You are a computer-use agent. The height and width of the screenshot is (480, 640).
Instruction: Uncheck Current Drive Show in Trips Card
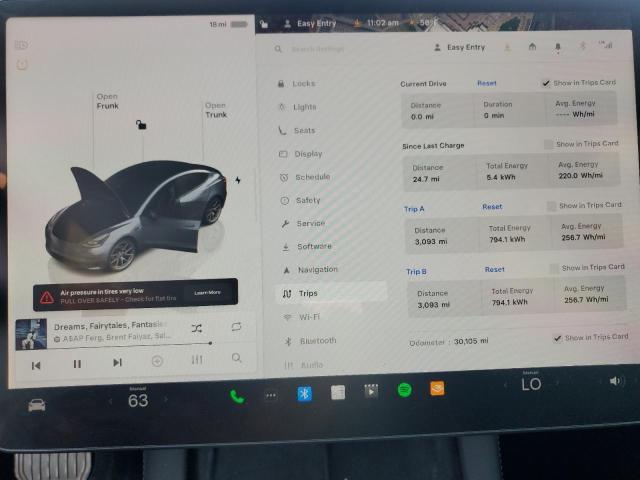tap(546, 83)
